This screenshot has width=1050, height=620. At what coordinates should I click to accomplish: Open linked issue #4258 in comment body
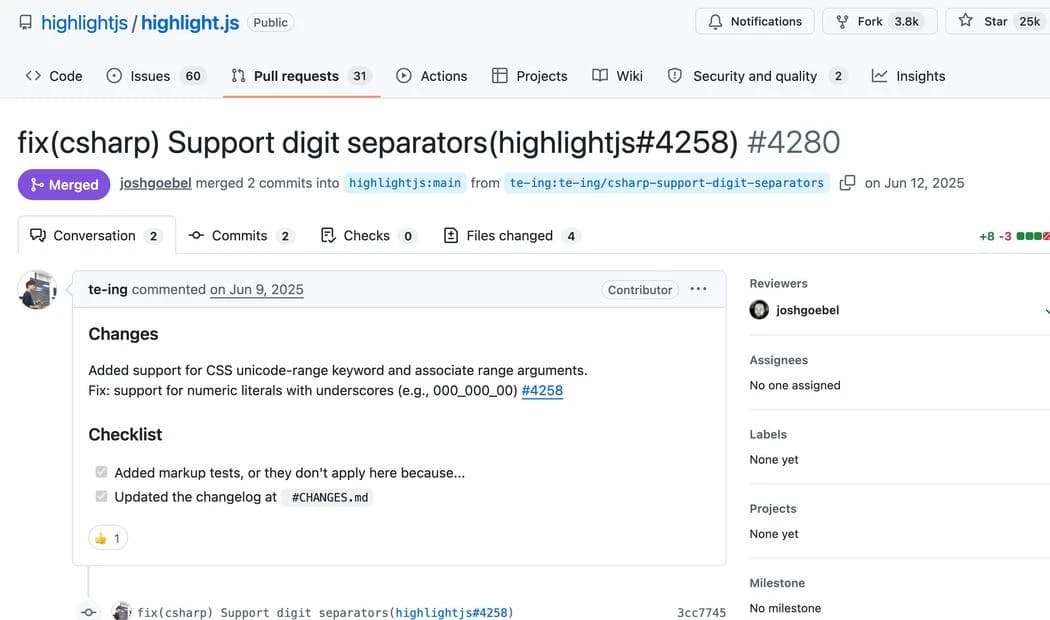coord(542,390)
